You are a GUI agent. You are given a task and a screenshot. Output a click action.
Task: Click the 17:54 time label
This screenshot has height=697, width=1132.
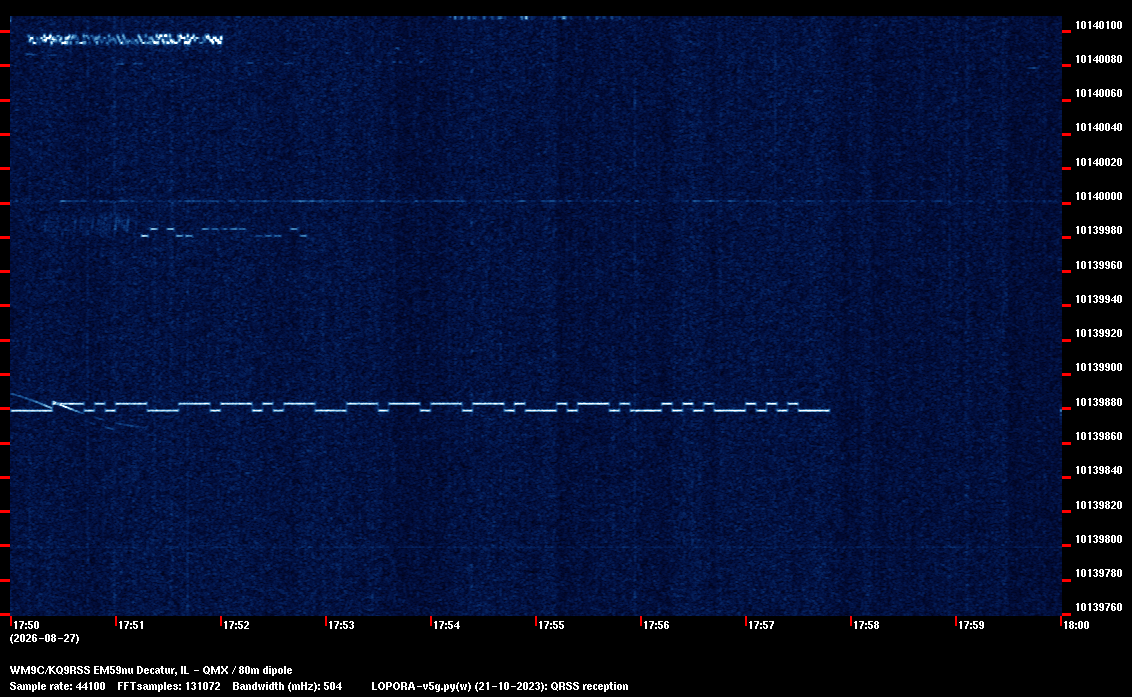point(447,625)
